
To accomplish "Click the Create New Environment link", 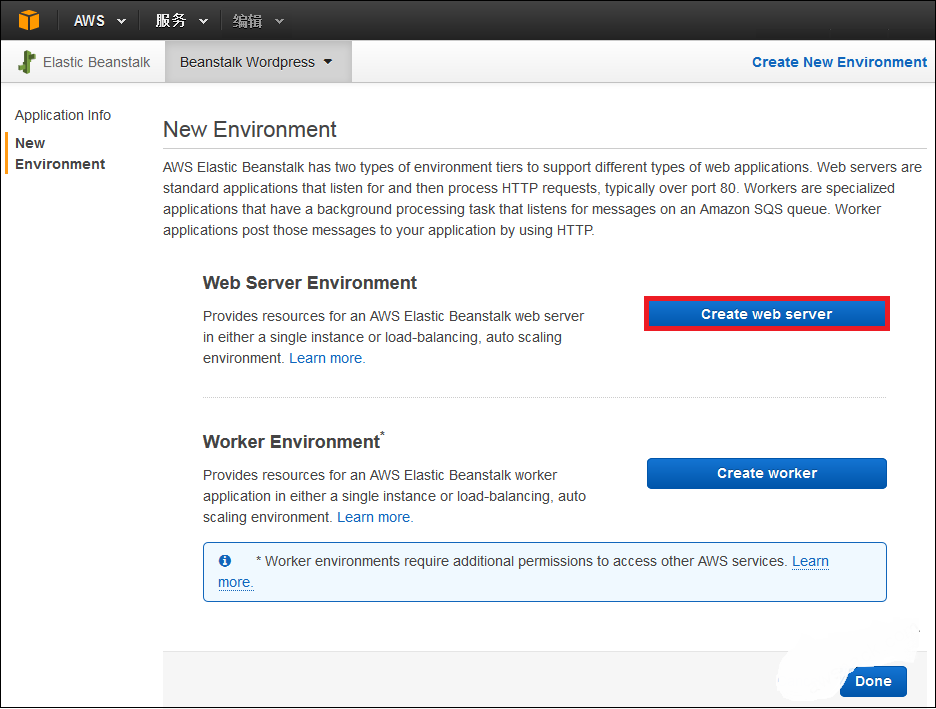I will pyautogui.click(x=839, y=62).
